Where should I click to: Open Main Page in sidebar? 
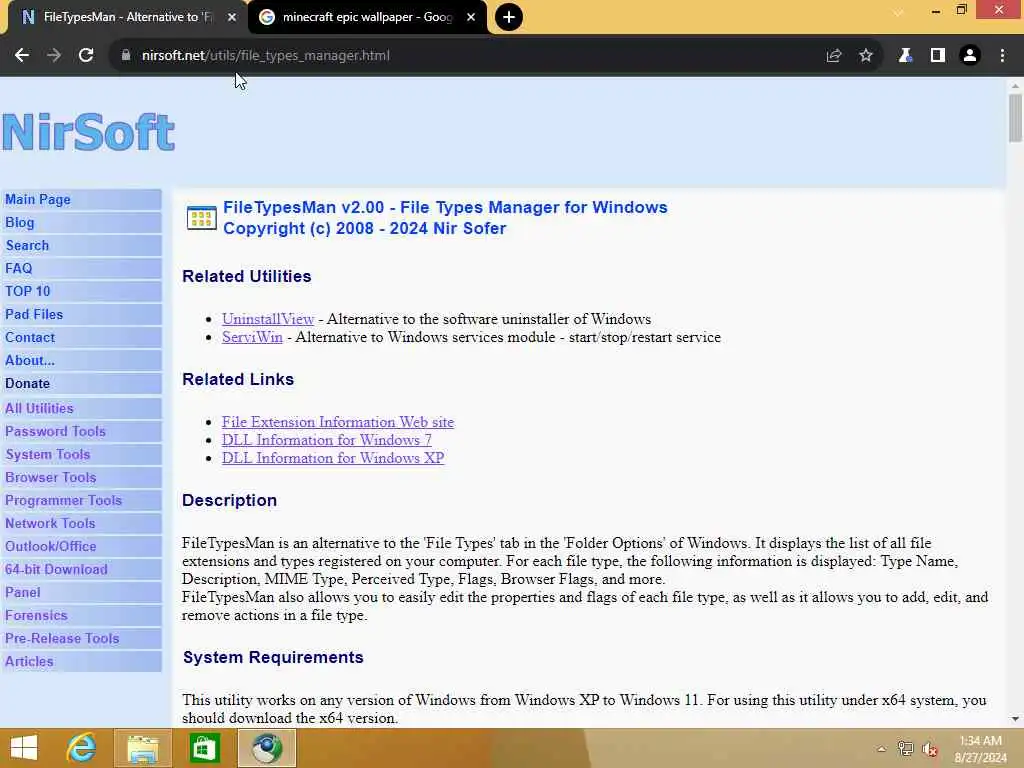coord(82,200)
